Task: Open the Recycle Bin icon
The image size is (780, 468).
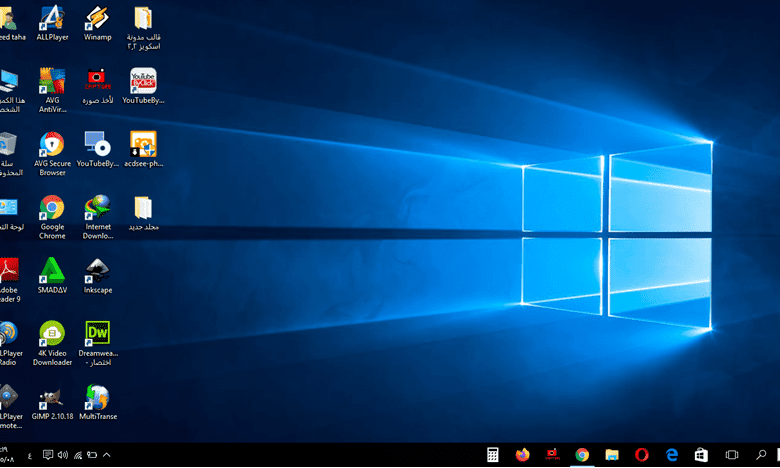Action: 11,154
